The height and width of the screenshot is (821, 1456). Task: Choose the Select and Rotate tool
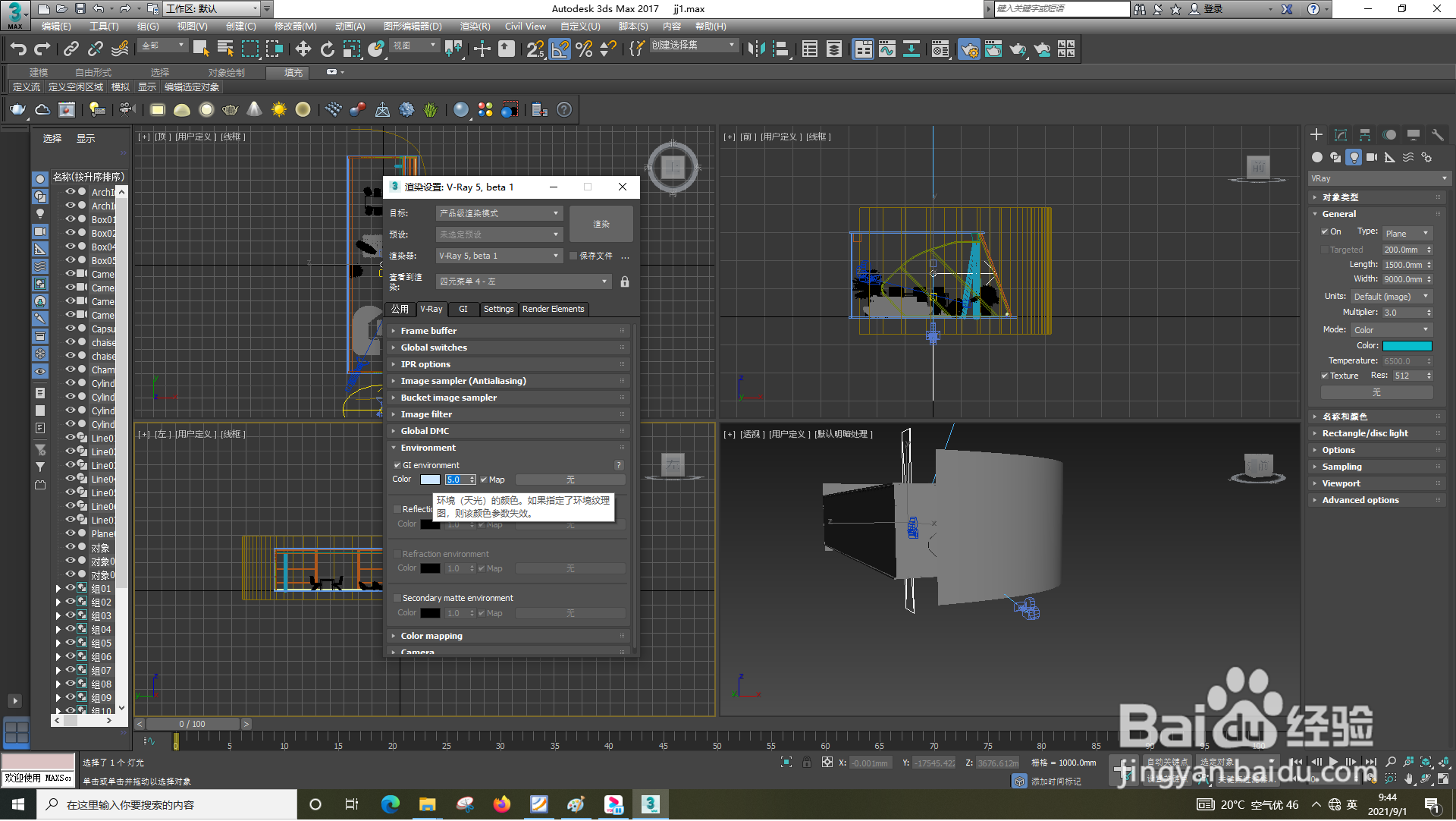click(x=328, y=49)
